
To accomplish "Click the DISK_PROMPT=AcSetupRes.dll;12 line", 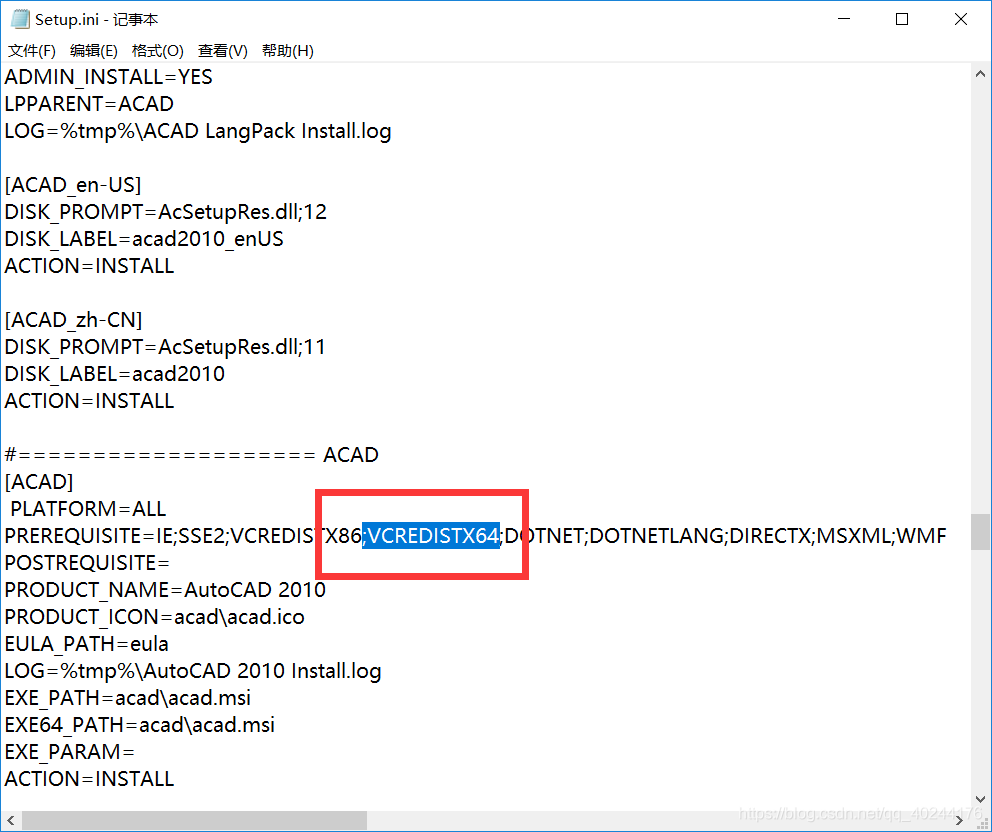I will pos(166,212).
